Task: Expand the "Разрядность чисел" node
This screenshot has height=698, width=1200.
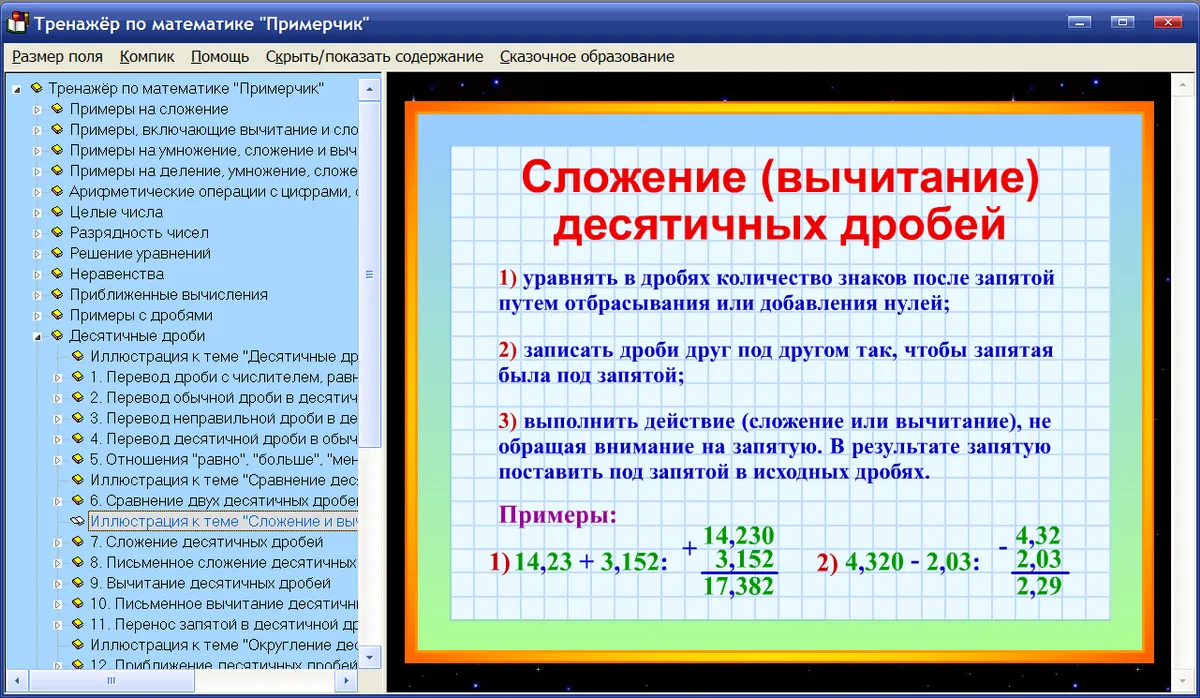Action: pos(38,233)
